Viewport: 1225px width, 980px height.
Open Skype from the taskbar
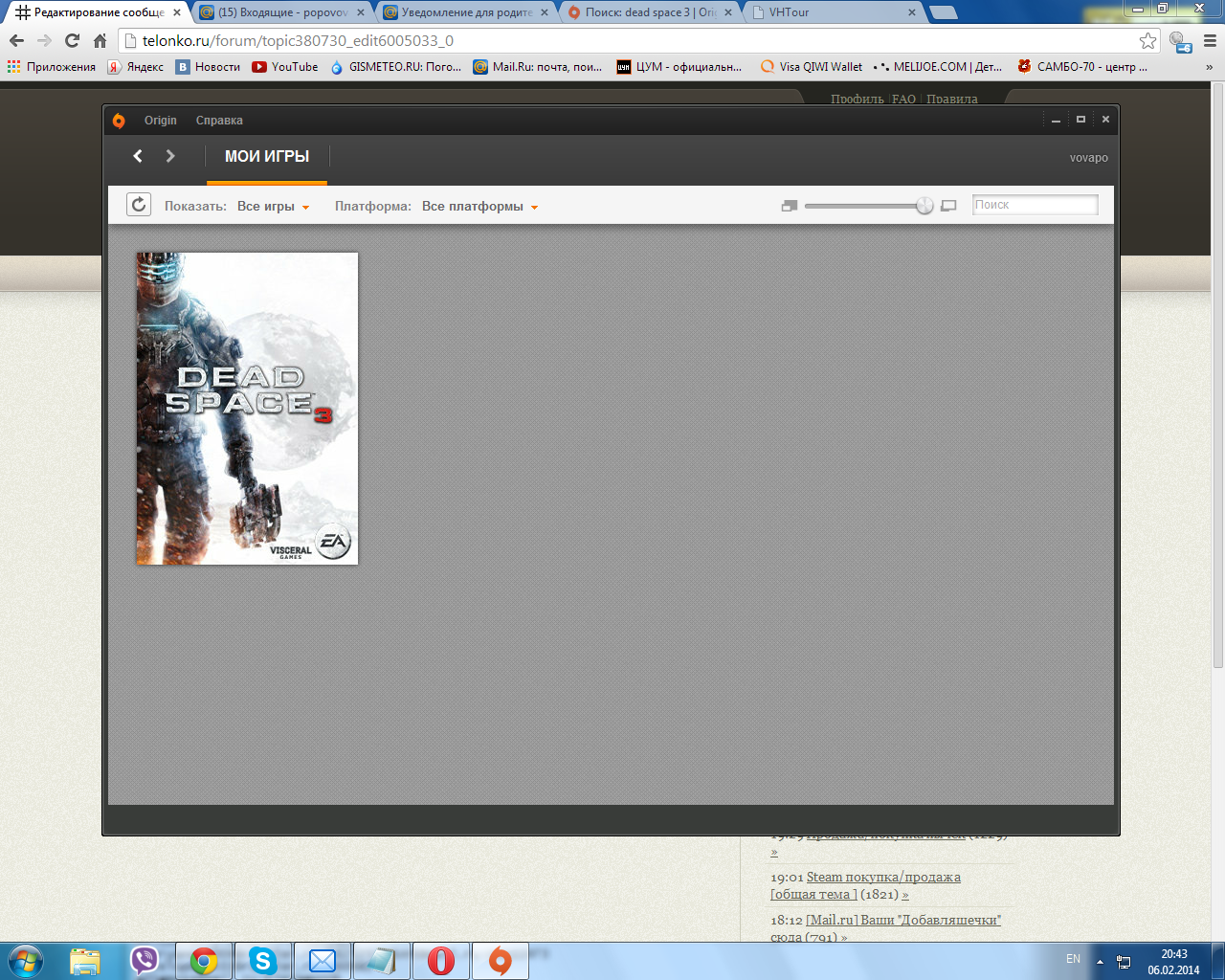(262, 960)
